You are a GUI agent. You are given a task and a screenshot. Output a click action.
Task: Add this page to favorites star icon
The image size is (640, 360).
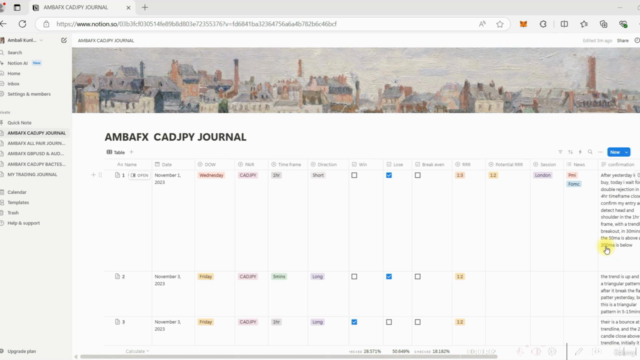tap(500, 24)
